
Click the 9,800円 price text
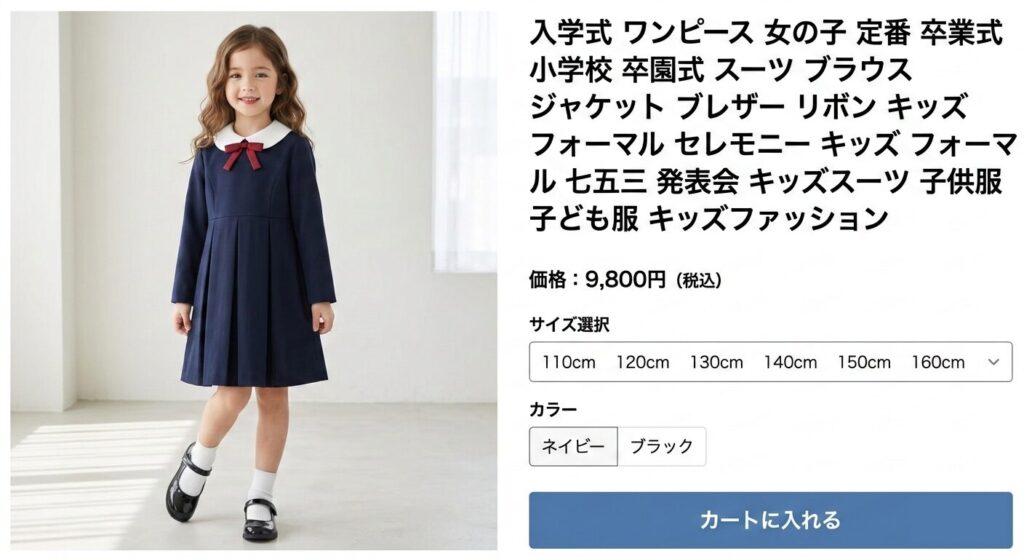625,280
